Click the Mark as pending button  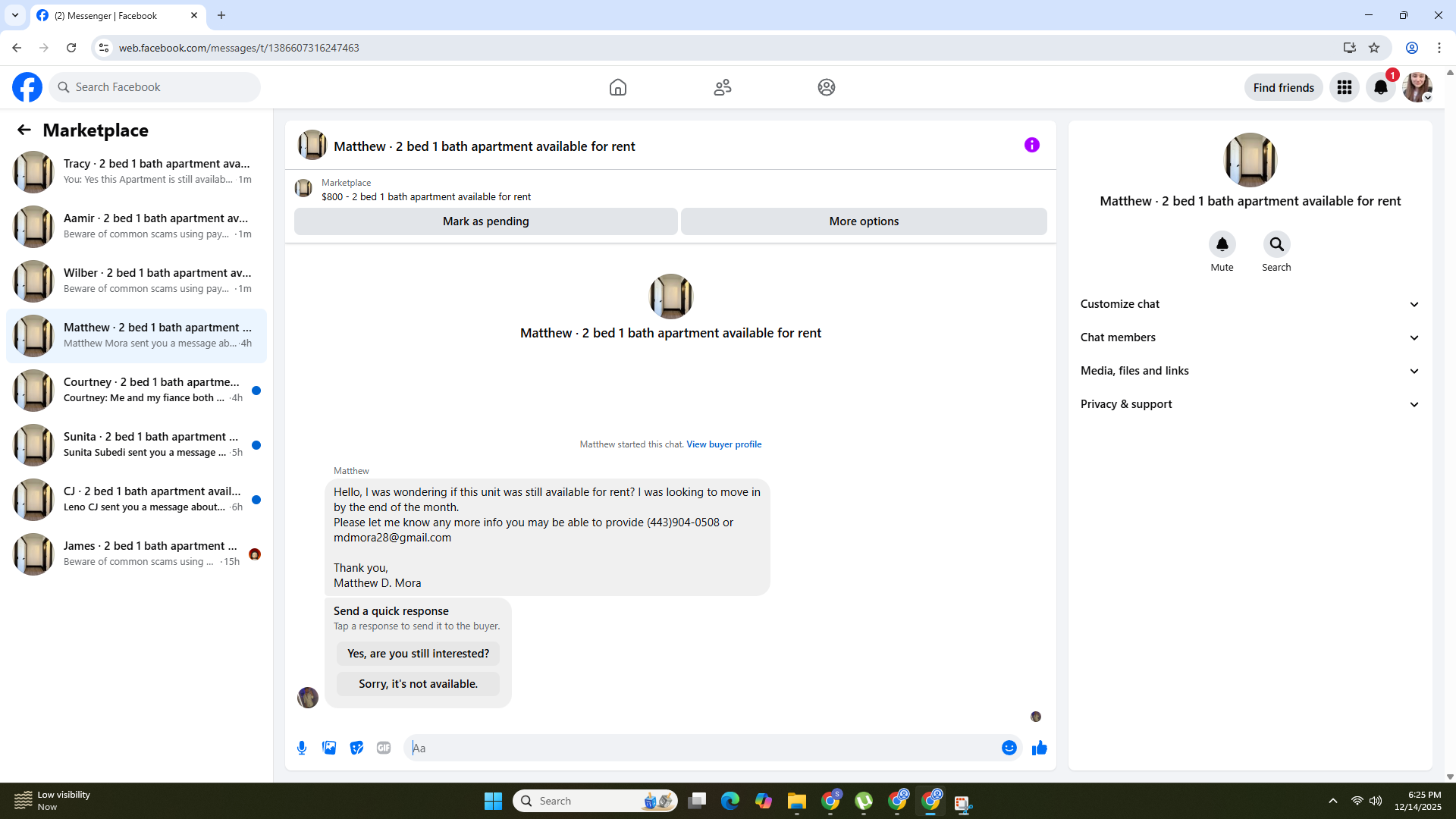click(x=485, y=221)
